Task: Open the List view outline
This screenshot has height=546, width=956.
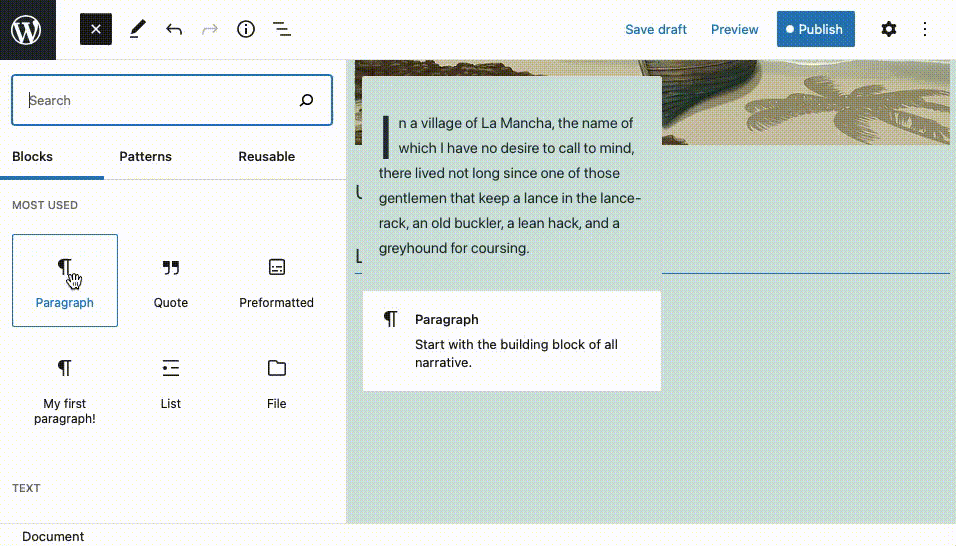Action: pos(282,29)
